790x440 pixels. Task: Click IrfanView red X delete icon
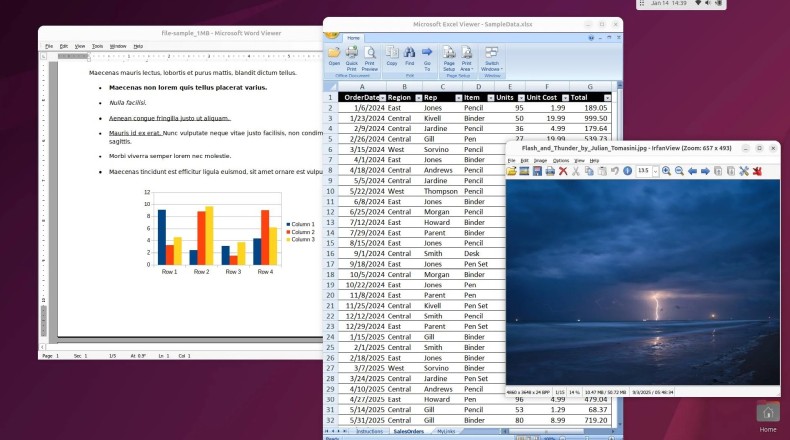pos(563,171)
